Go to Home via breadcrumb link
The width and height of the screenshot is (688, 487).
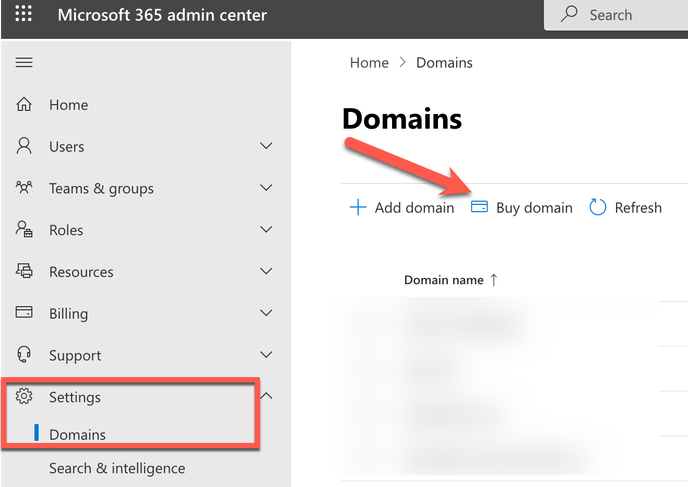coord(369,63)
